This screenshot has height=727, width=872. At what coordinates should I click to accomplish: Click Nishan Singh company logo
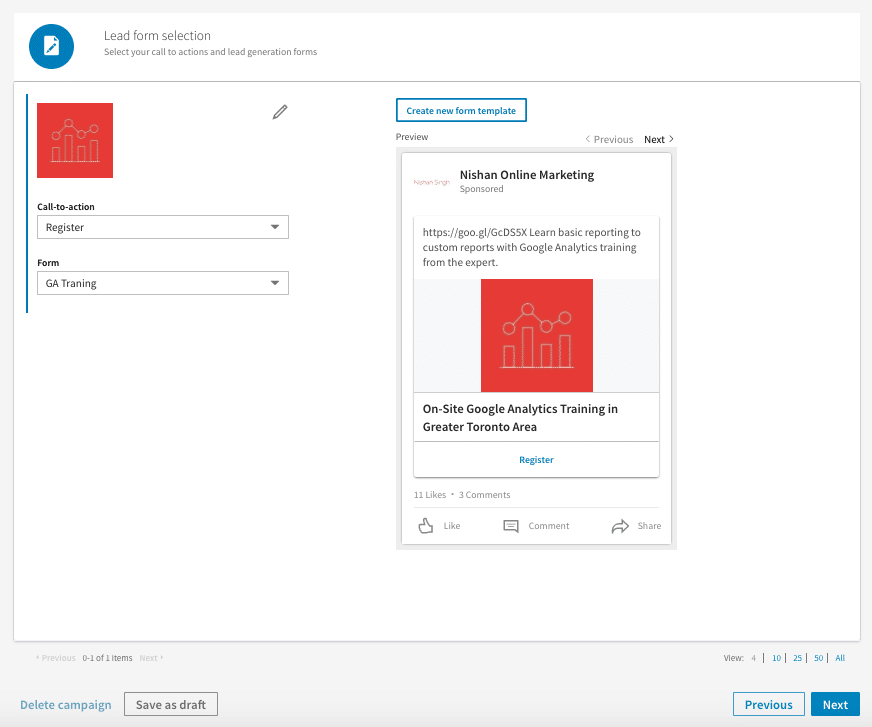[431, 182]
